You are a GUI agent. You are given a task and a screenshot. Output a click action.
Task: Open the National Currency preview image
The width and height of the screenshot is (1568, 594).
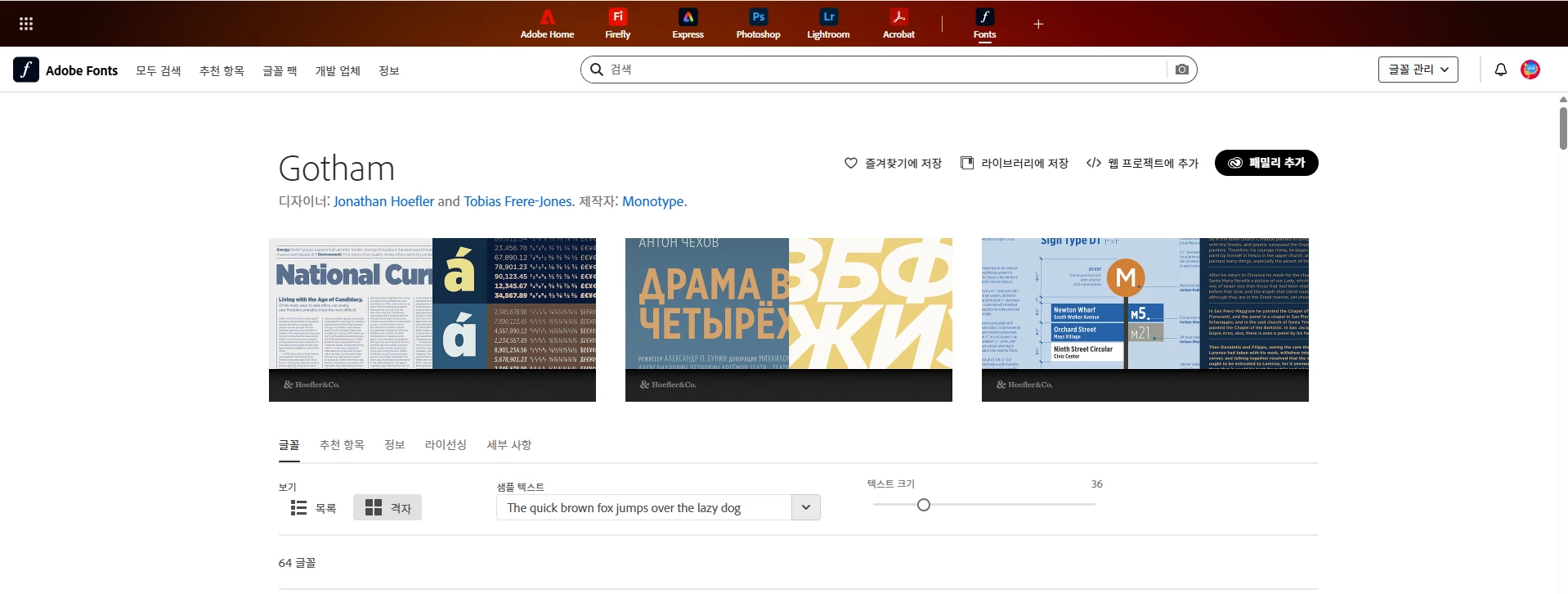432,320
